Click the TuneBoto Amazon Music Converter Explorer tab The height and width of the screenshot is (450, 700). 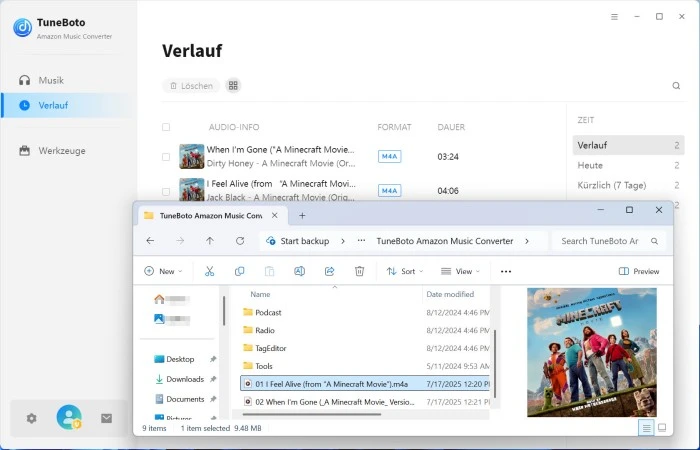pyautogui.click(x=211, y=216)
